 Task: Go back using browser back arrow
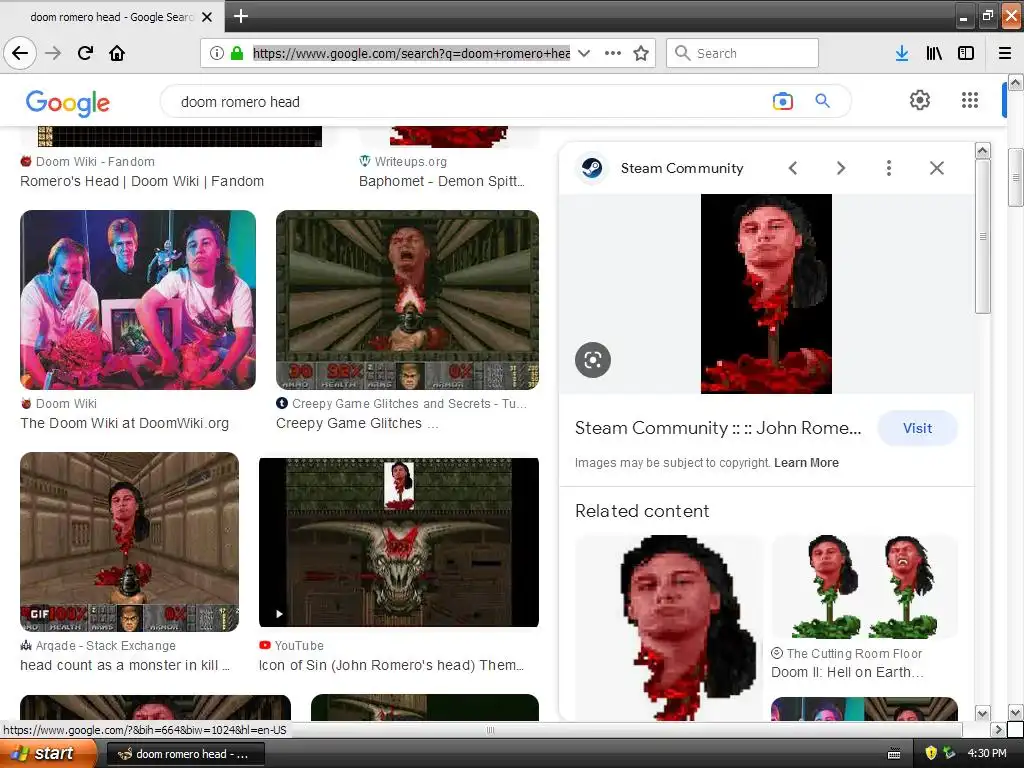tap(20, 53)
